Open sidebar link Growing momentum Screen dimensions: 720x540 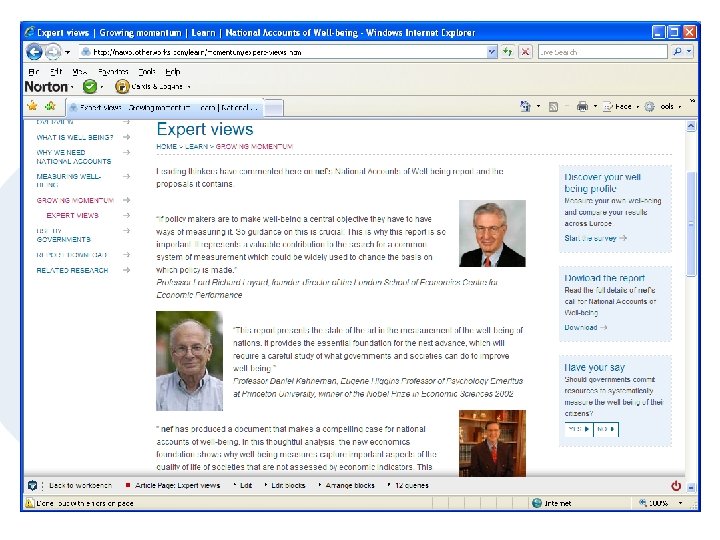coord(75,200)
